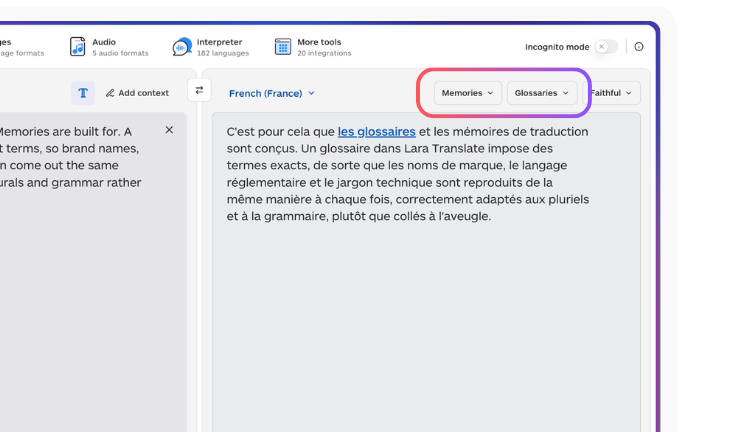
Task: Click the source text input area
Action: pyautogui.click(x=93, y=272)
